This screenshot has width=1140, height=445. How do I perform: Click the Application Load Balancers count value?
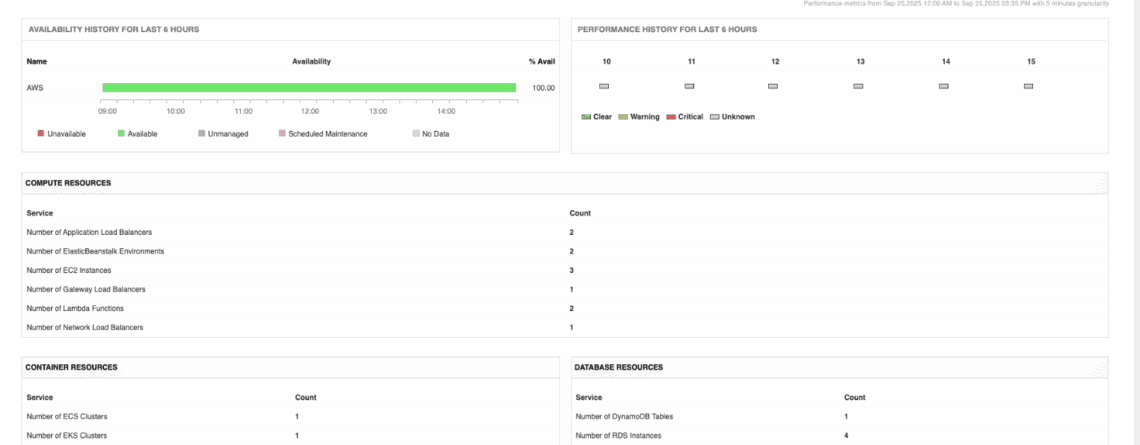571,232
